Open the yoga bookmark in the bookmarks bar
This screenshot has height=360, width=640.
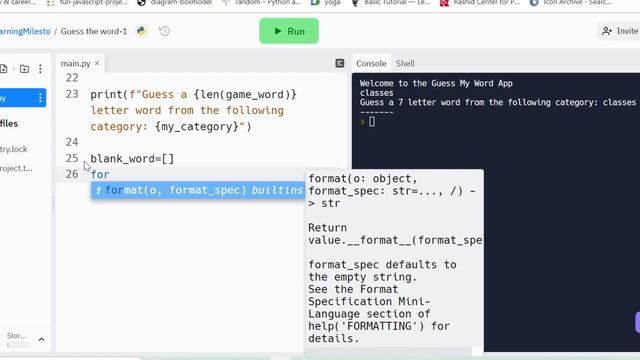[x=327, y=2]
